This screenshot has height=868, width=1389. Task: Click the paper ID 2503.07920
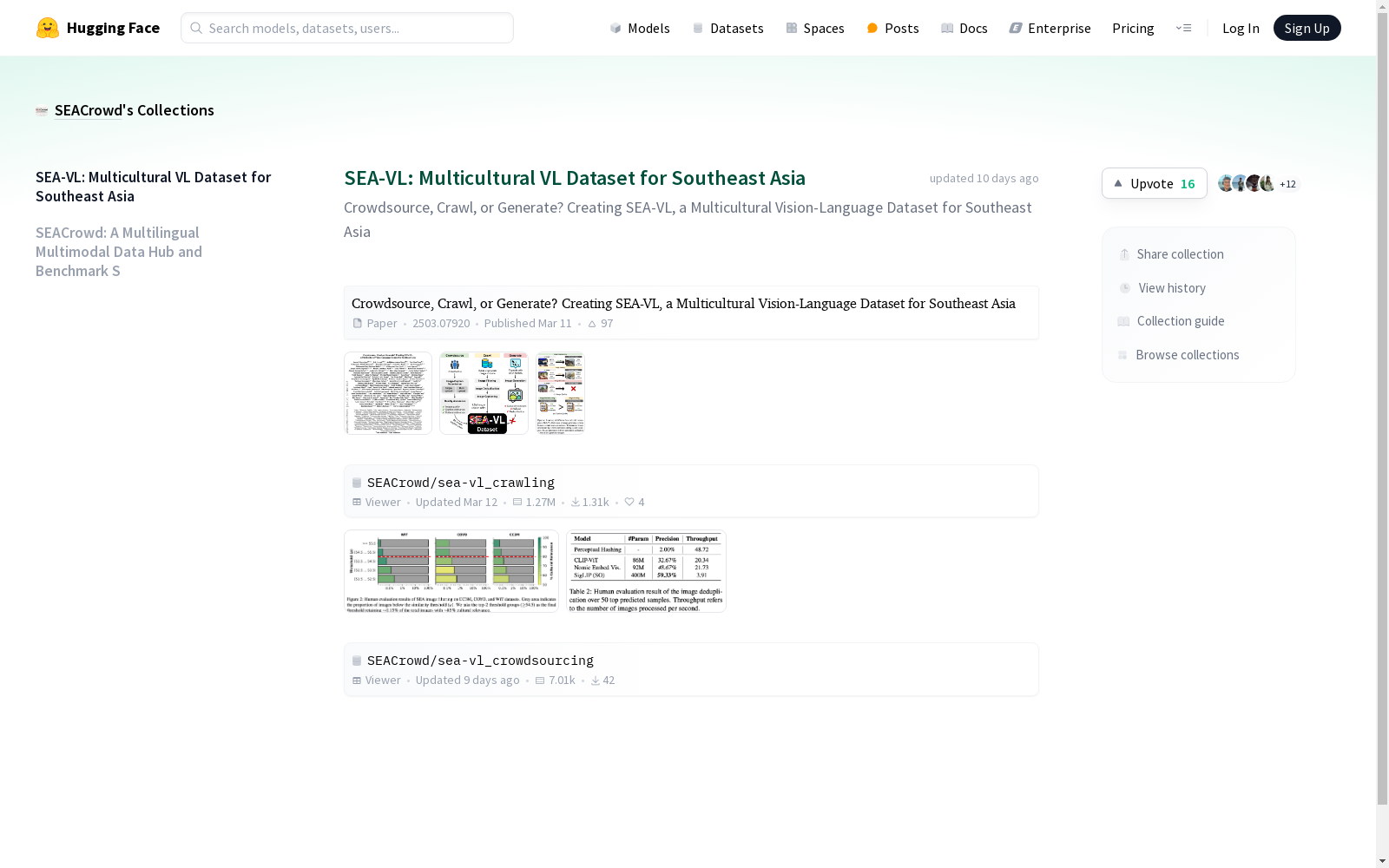click(x=441, y=323)
